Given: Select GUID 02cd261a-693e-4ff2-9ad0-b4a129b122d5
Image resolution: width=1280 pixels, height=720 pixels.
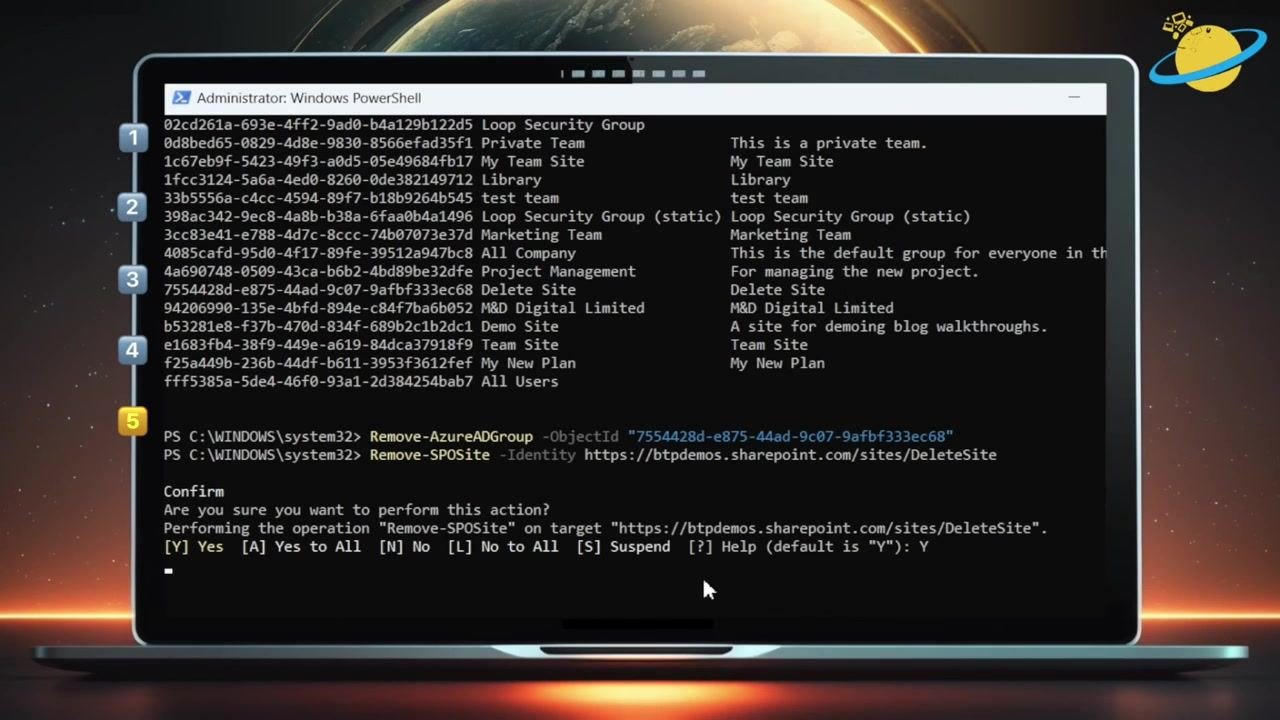Looking at the screenshot, I should pyautogui.click(x=318, y=125).
